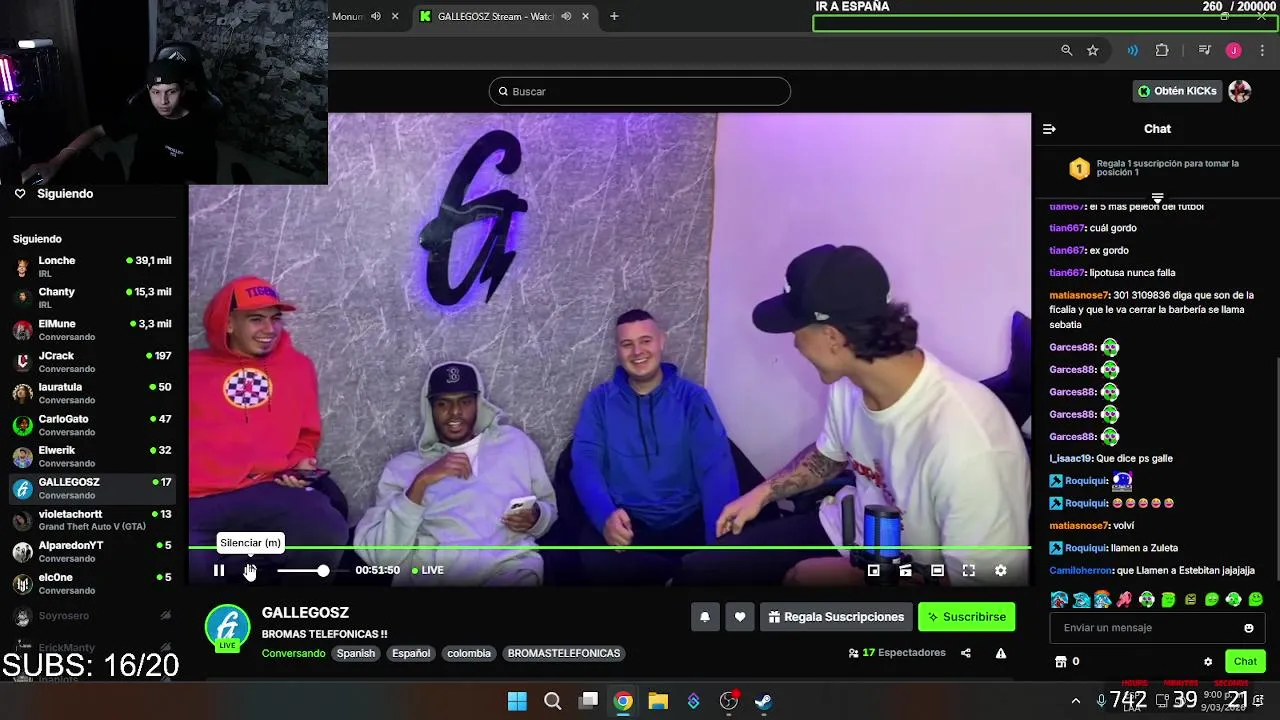Click the Conversando category link

click(293, 653)
